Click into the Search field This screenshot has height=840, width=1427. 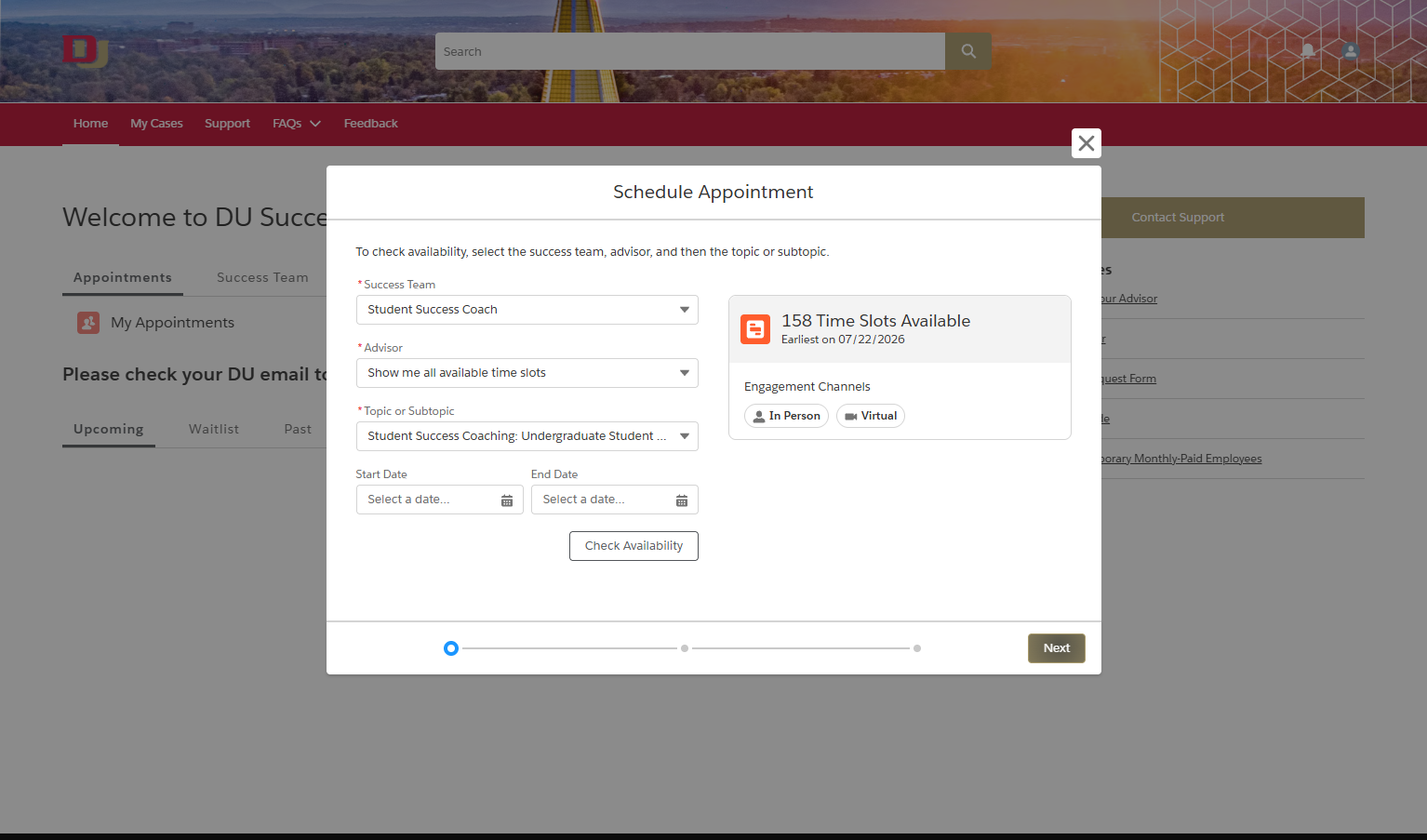(690, 51)
